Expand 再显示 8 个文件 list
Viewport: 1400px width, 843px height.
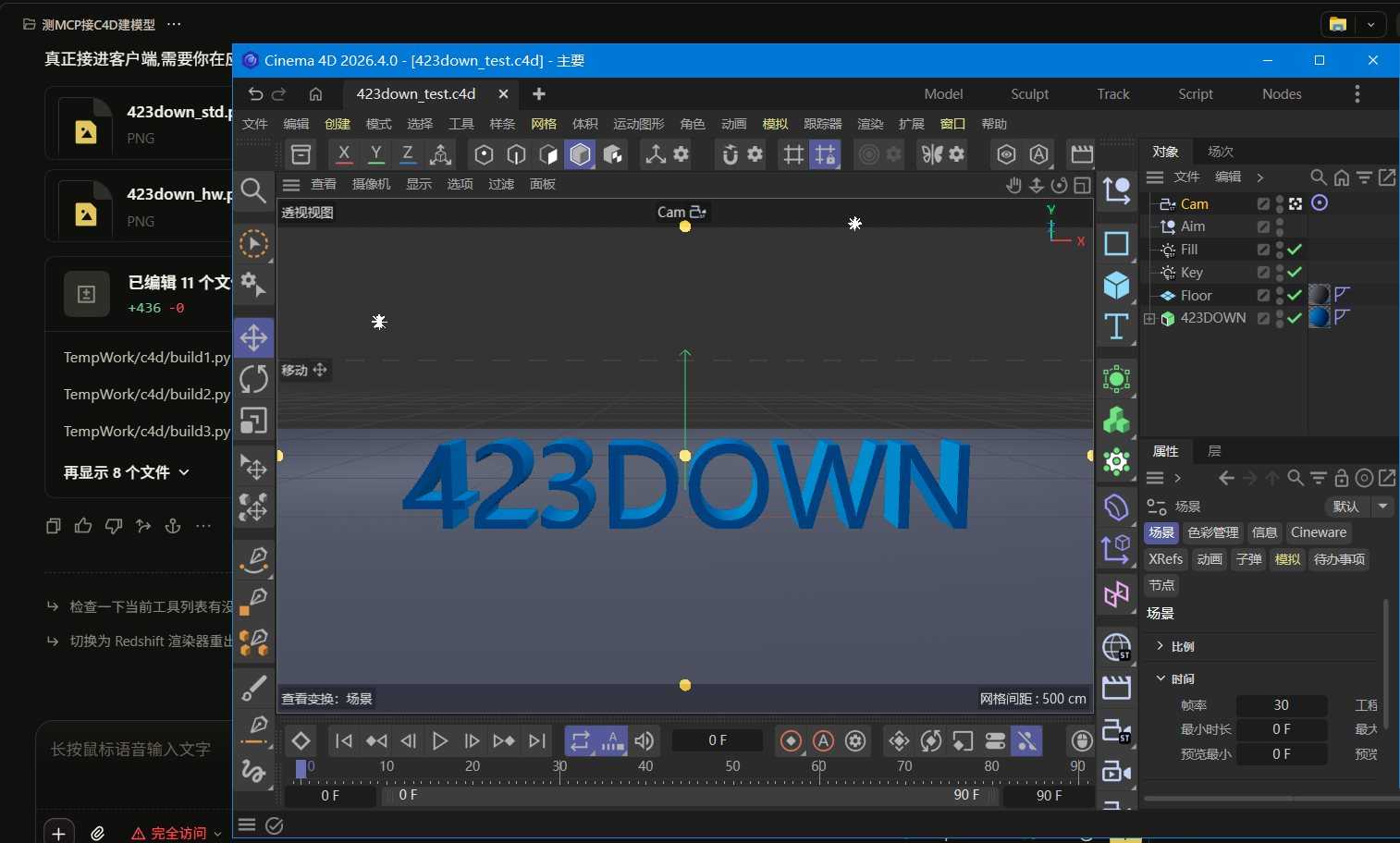pos(127,472)
